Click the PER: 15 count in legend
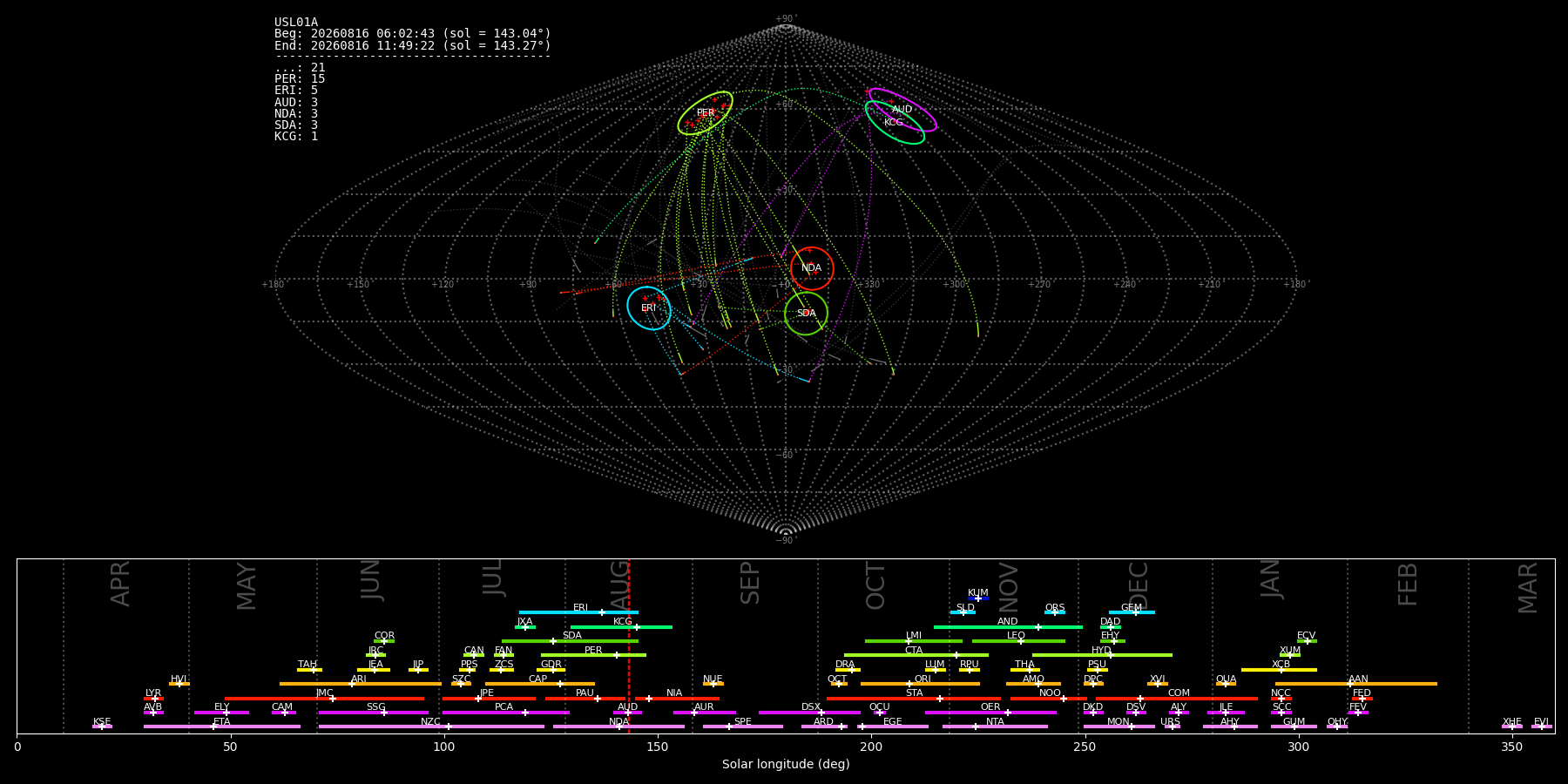 [300, 79]
